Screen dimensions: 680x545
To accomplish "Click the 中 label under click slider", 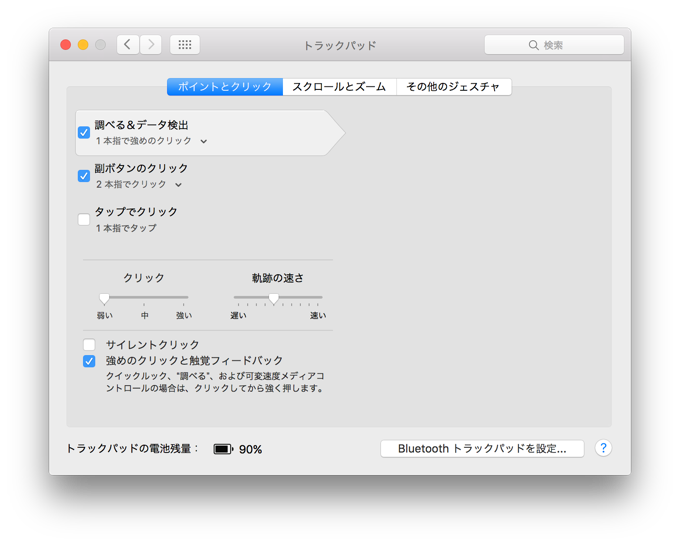I will click(144, 315).
